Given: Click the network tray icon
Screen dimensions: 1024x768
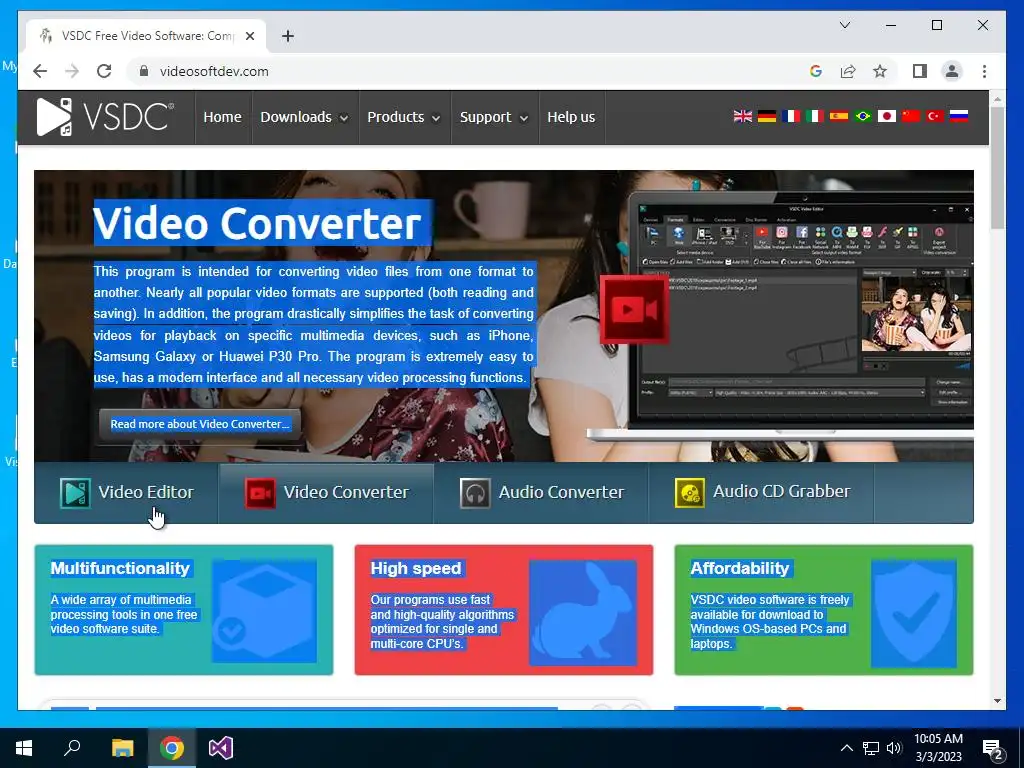Looking at the screenshot, I should (871, 748).
